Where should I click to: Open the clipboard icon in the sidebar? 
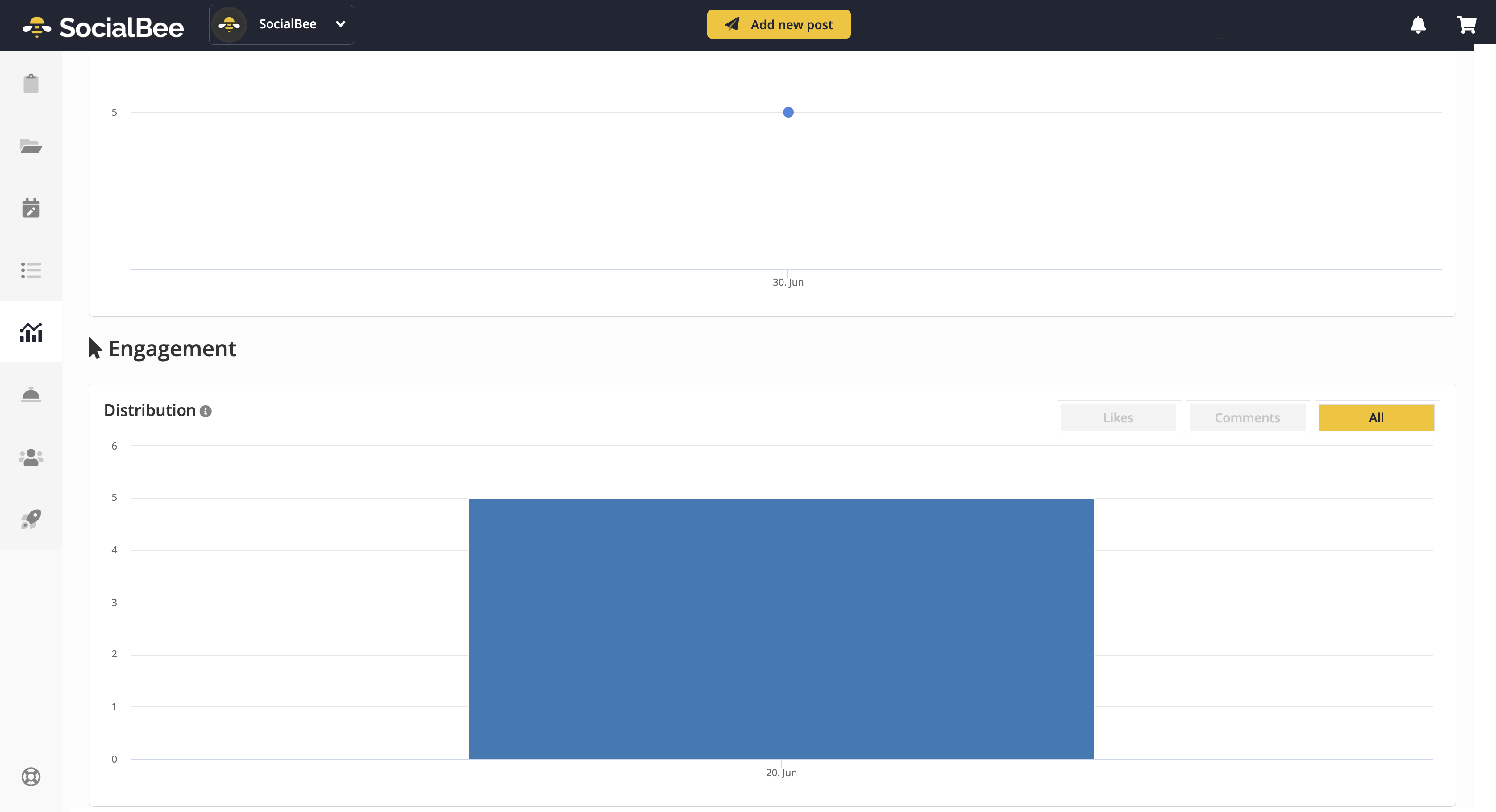pyautogui.click(x=31, y=84)
